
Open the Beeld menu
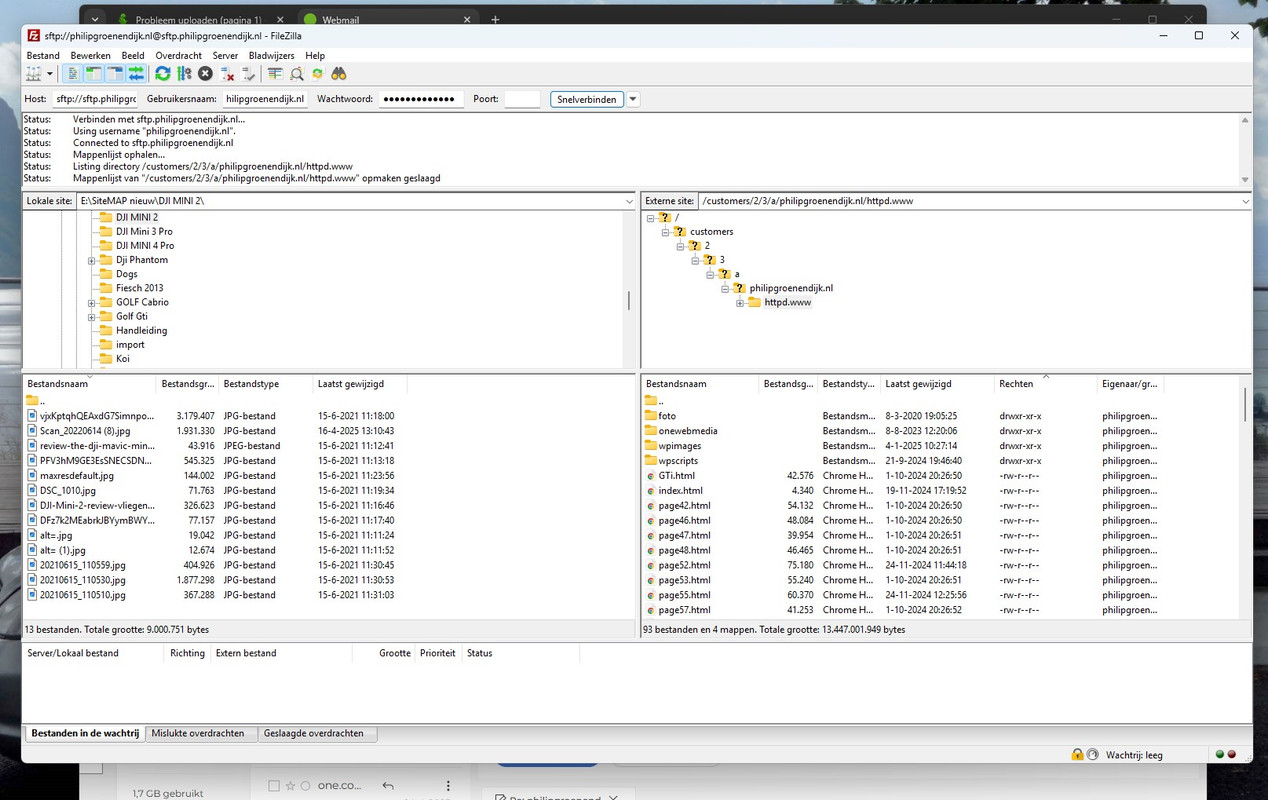[133, 56]
